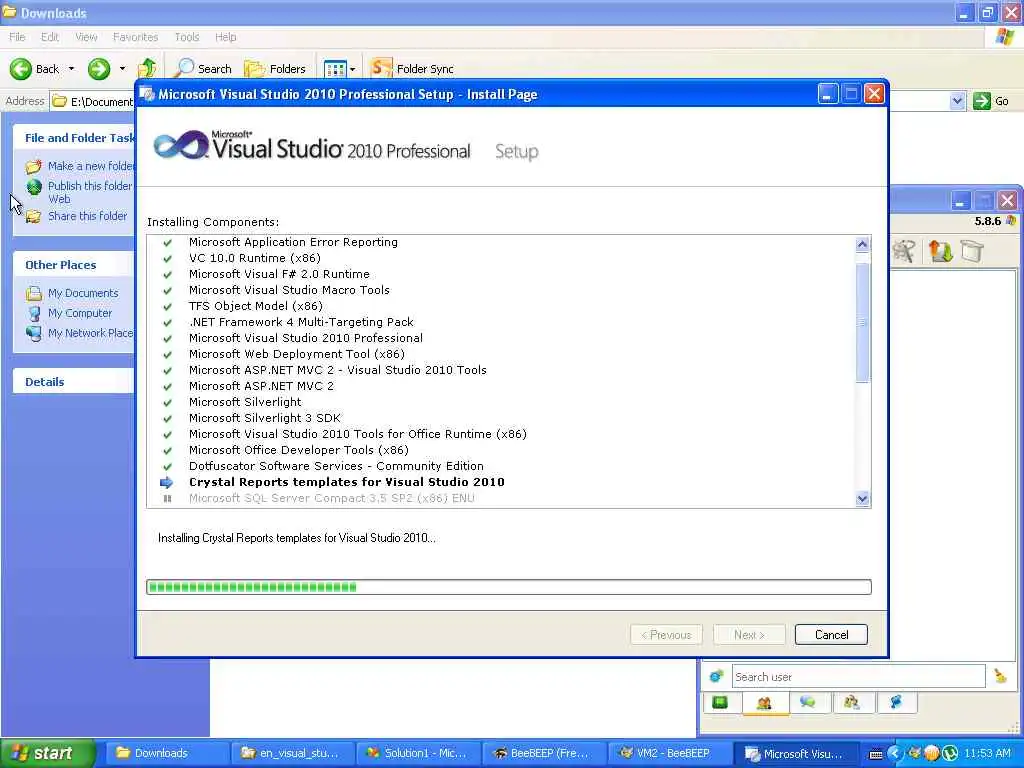Open My Documents in Other Places
1024x768 pixels.
coord(83,293)
